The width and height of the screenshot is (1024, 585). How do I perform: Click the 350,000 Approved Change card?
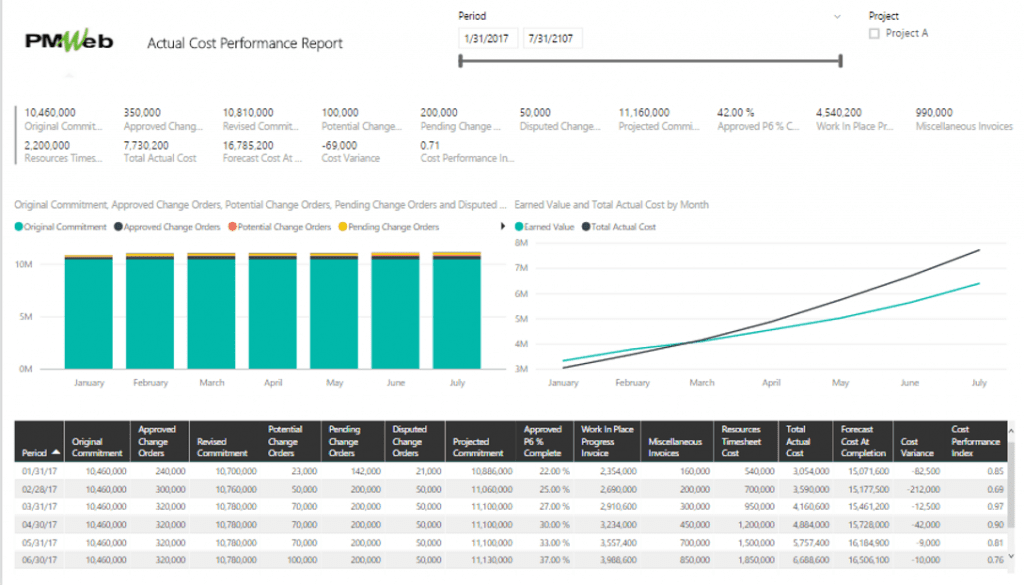tap(163, 119)
